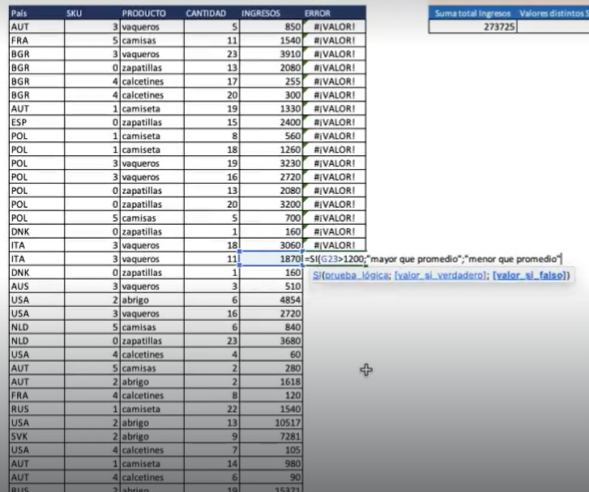Viewport: 589px width, 492px height.
Task: Select the 273725 total cell
Action: coord(473,27)
